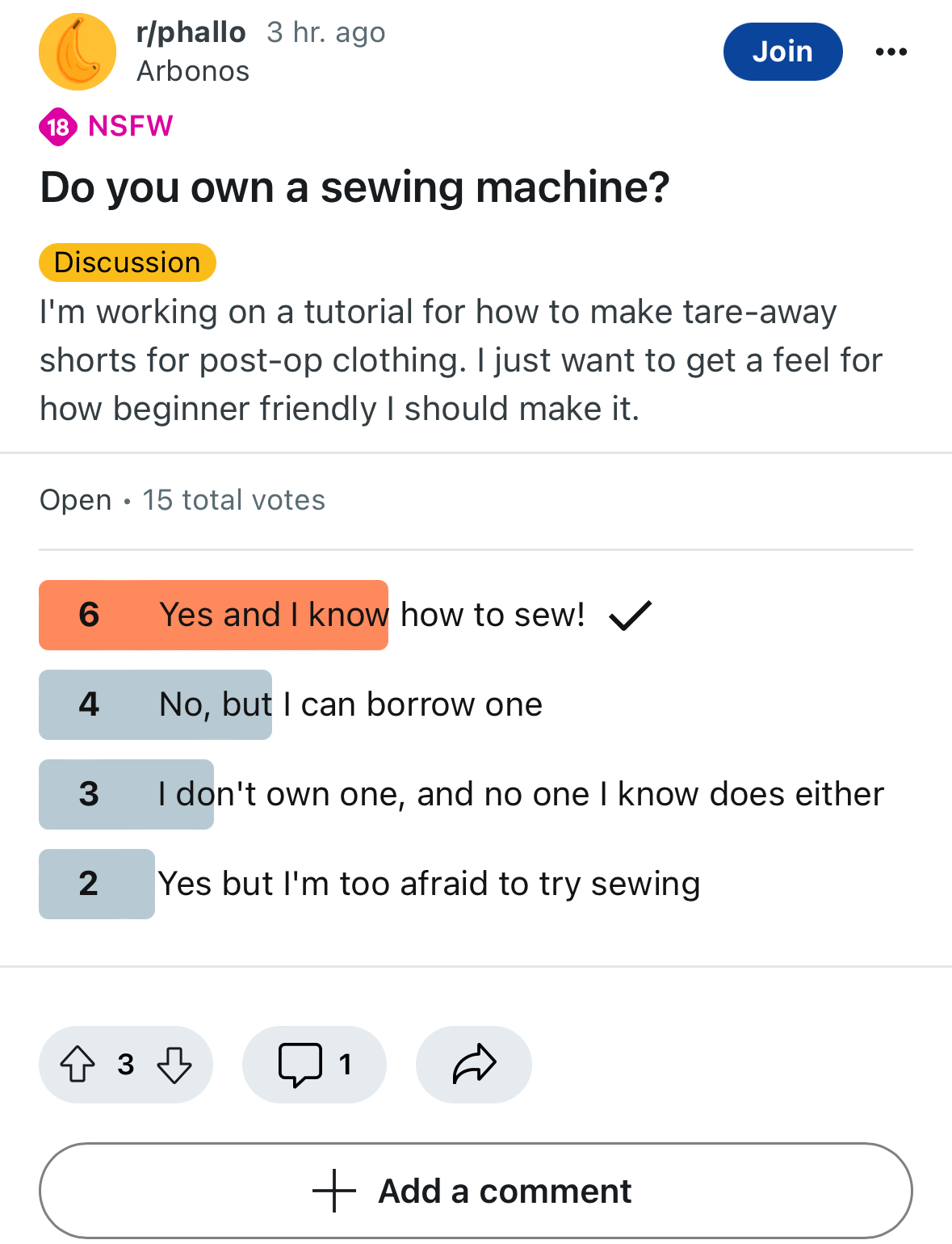Tap the 18 NSFW badge icon
Image resolution: width=952 pixels, height=1244 pixels.
tap(58, 127)
